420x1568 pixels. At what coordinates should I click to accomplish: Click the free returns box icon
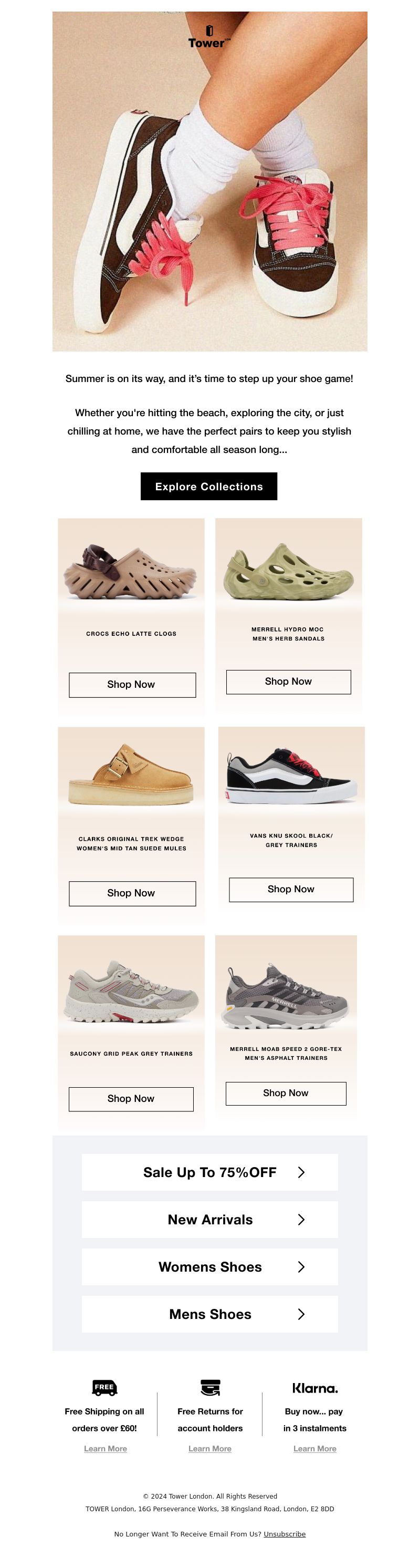[211, 1387]
